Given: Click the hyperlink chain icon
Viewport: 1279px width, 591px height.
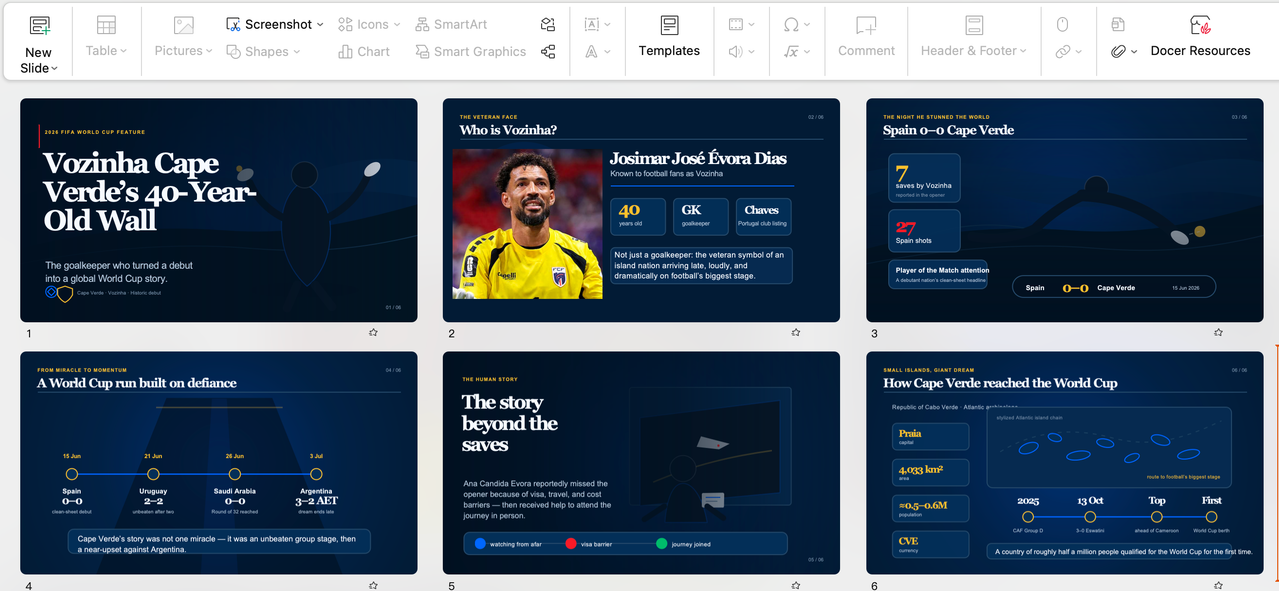Looking at the screenshot, I should [x=1063, y=51].
